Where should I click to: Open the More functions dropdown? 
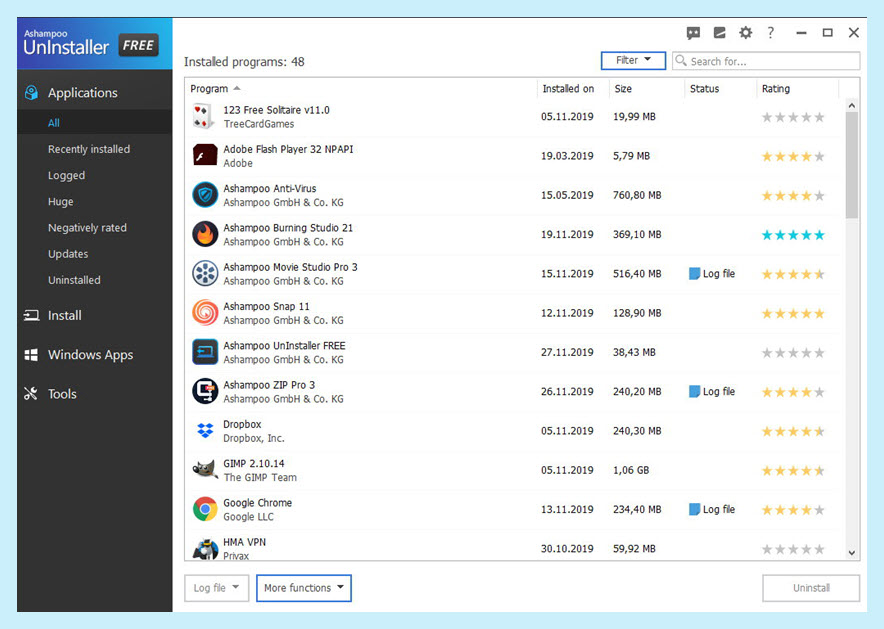click(304, 588)
